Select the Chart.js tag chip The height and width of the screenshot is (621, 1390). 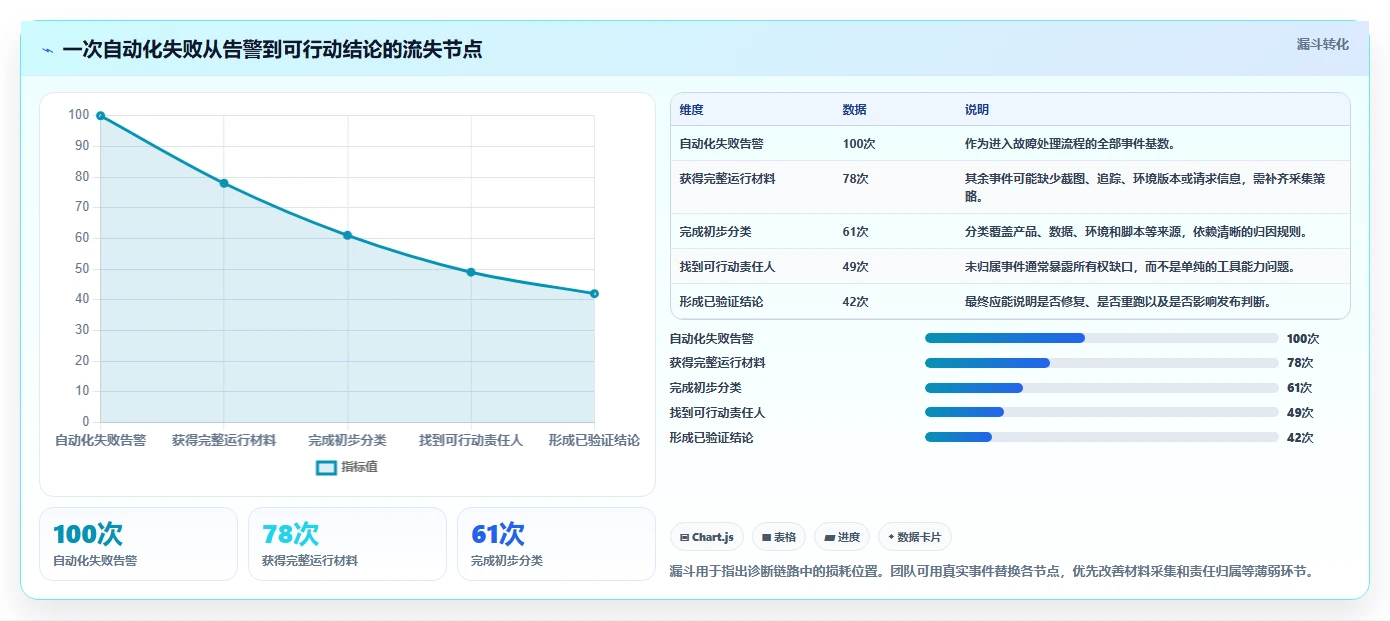pos(707,537)
